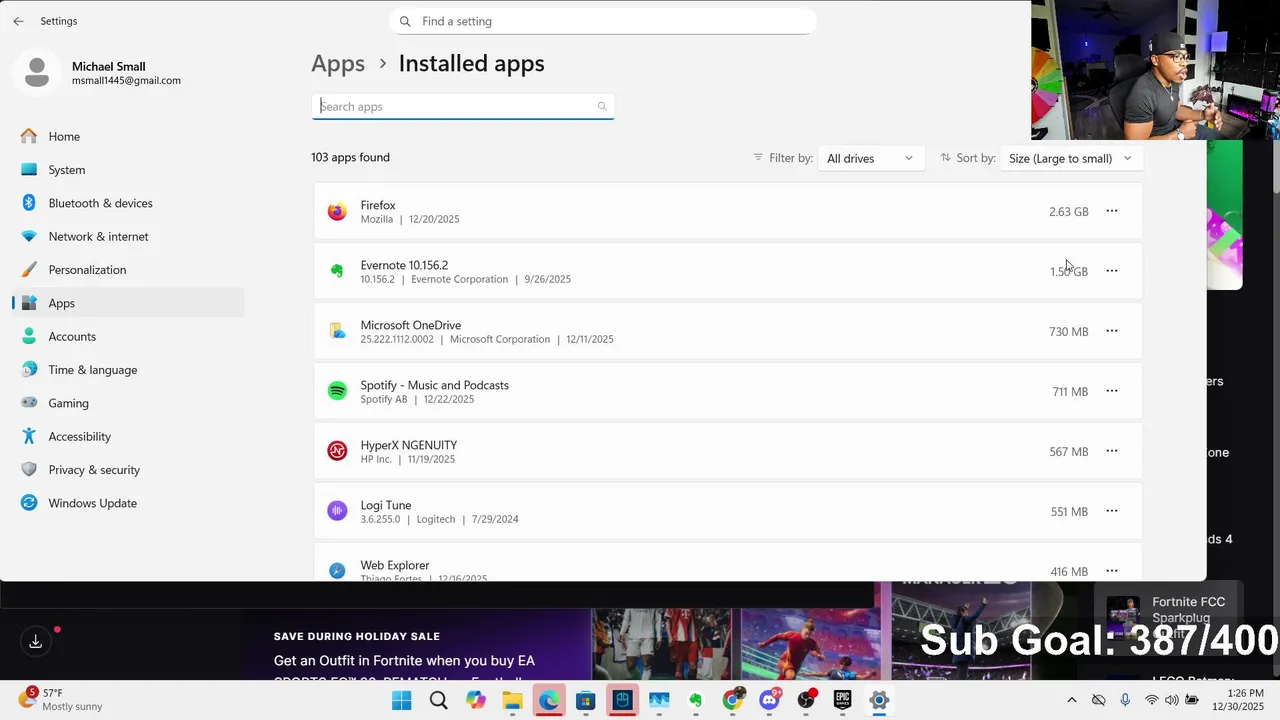Go back with the Settings back arrow

click(x=18, y=21)
